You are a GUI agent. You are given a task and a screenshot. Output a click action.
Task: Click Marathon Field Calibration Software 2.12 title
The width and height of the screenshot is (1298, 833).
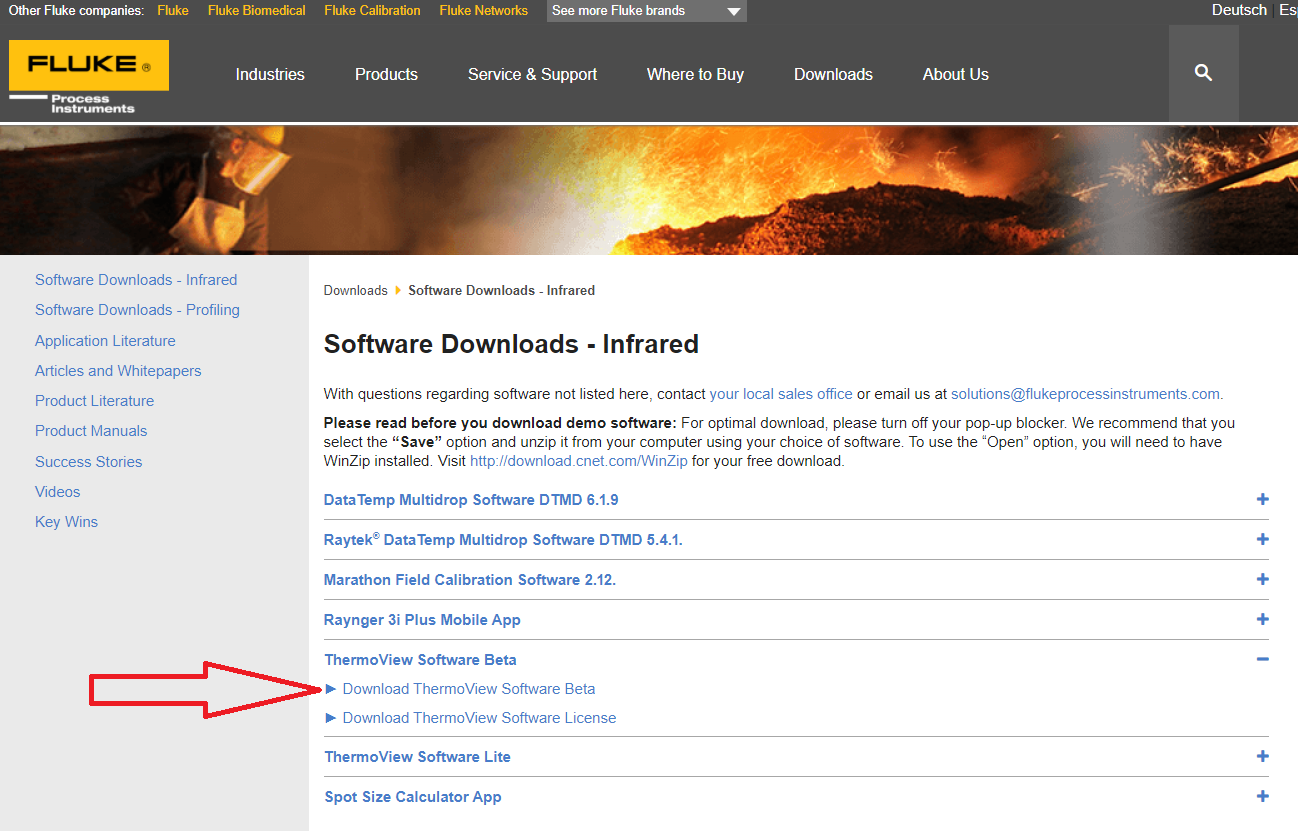(470, 580)
